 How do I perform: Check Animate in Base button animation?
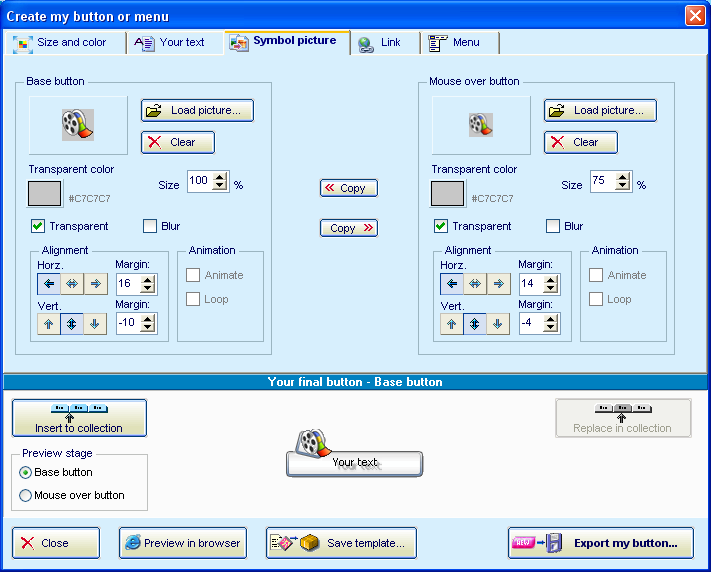tap(193, 275)
